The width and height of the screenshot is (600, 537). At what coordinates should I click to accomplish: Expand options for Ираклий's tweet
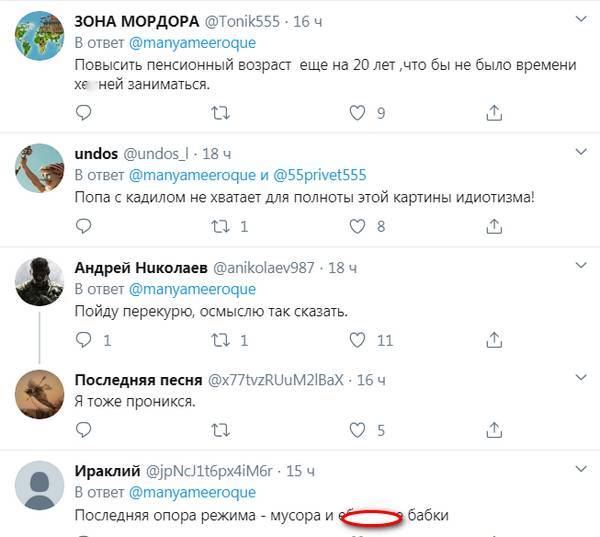578,469
